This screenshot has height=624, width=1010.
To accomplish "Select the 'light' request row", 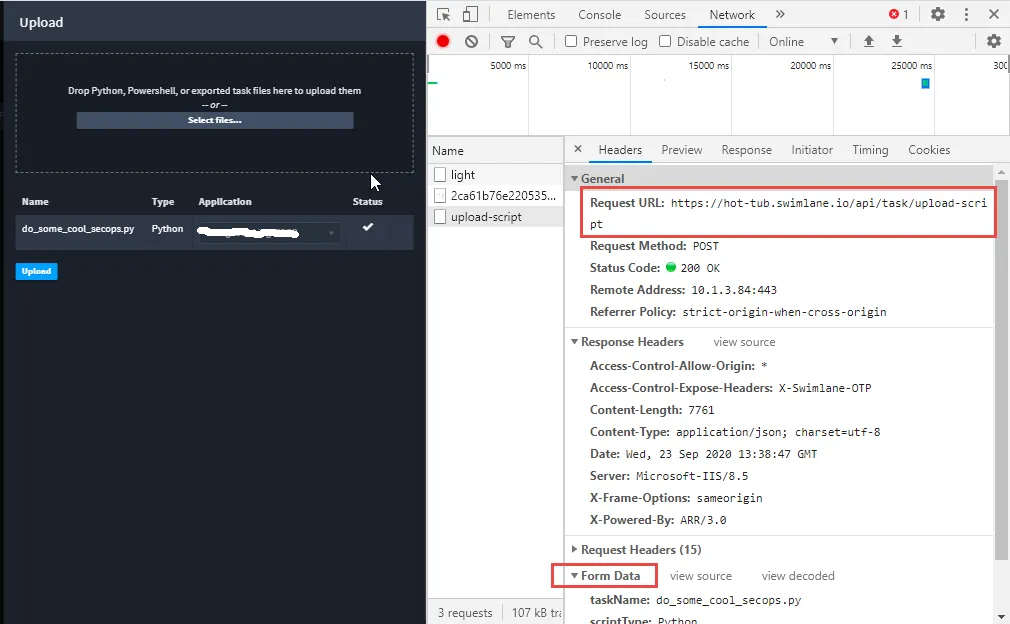I will tap(495, 175).
